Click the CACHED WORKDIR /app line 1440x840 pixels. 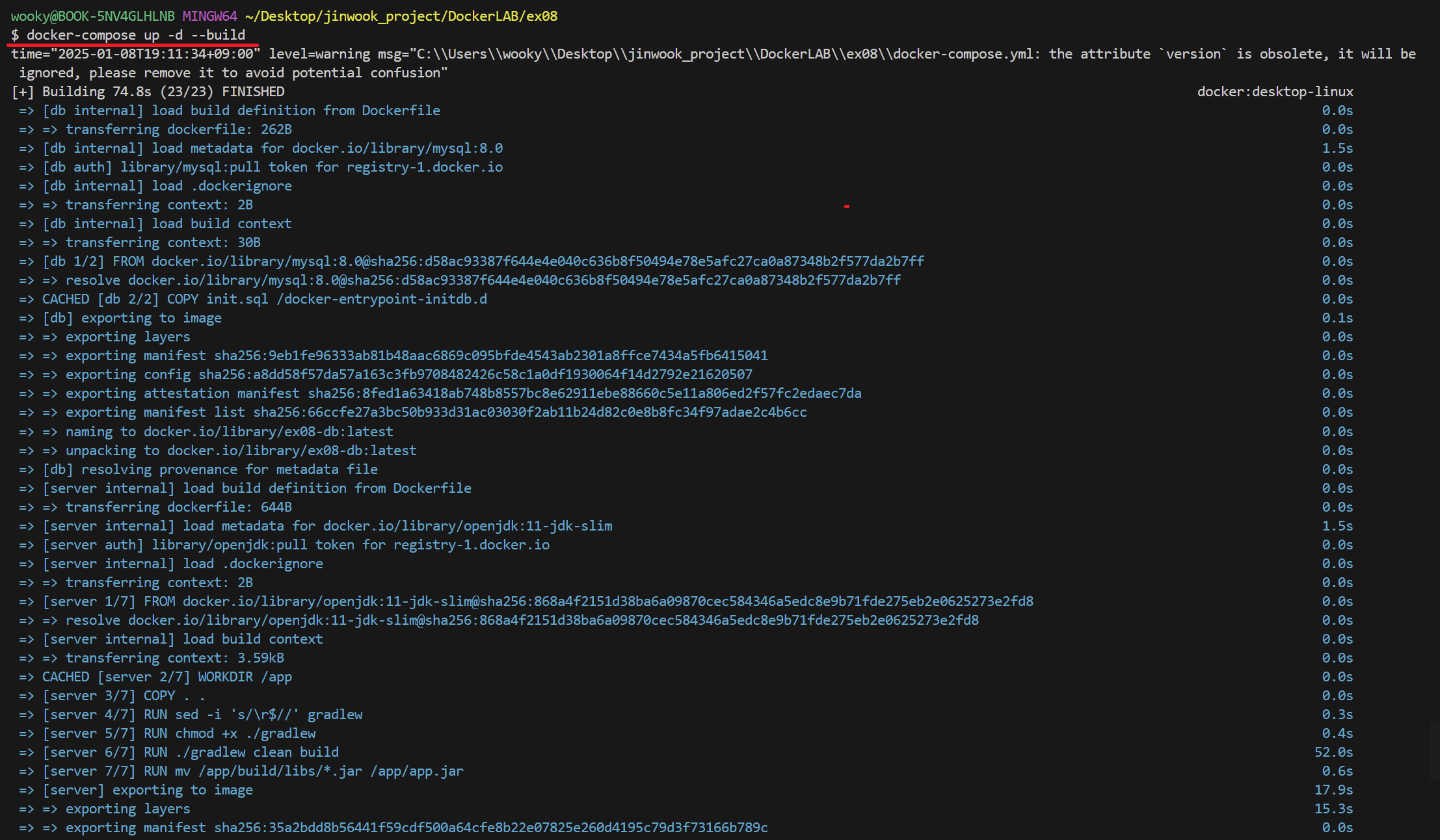[x=167, y=677]
